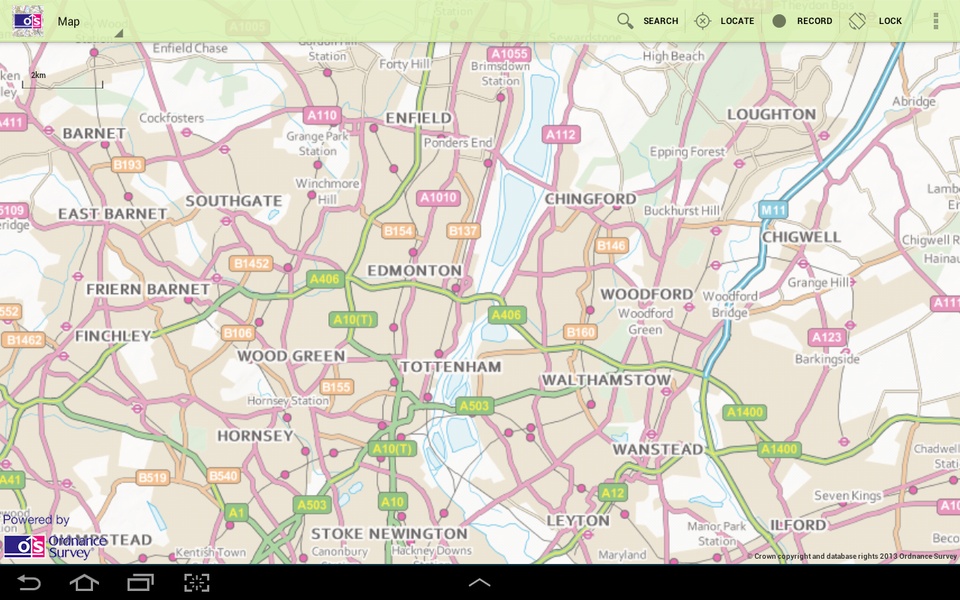Click the M11 motorway sign
The image size is (960, 600).
[x=773, y=210]
